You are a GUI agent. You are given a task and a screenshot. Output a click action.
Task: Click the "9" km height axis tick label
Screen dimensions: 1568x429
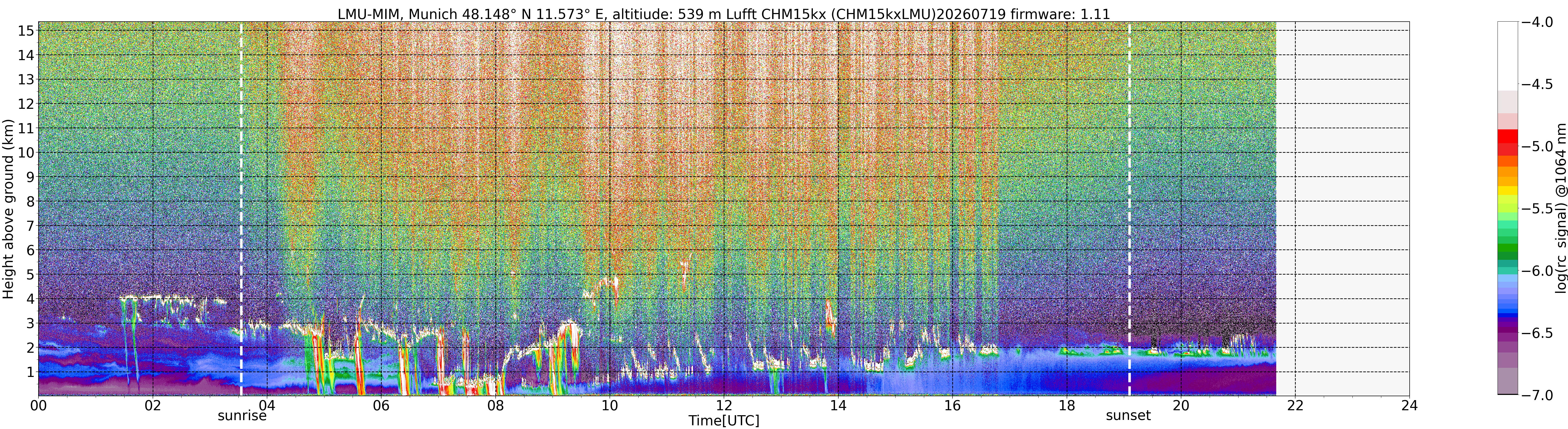pyautogui.click(x=30, y=177)
